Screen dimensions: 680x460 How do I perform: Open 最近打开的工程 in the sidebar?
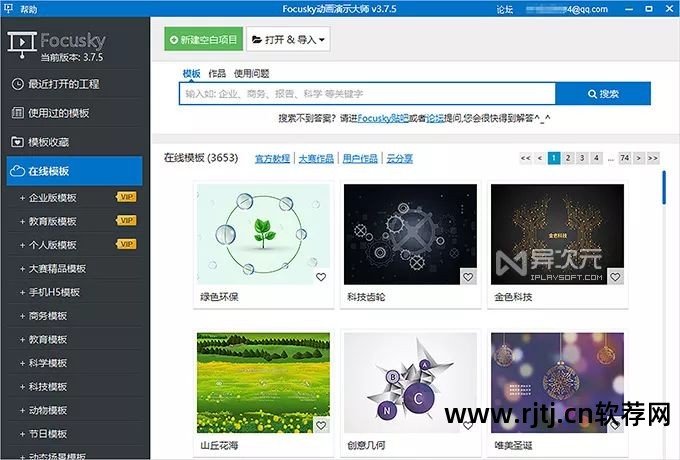[x=75, y=84]
